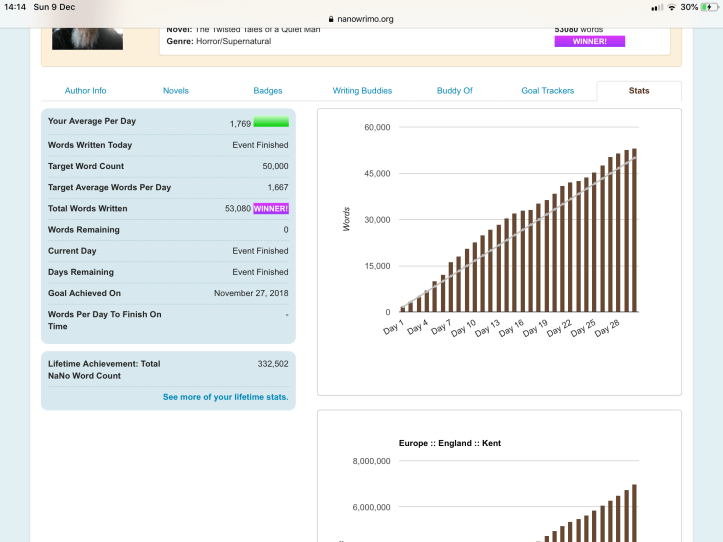Click 'See more of your lifetime stats' link
This screenshot has width=723, height=542.
pyautogui.click(x=225, y=397)
